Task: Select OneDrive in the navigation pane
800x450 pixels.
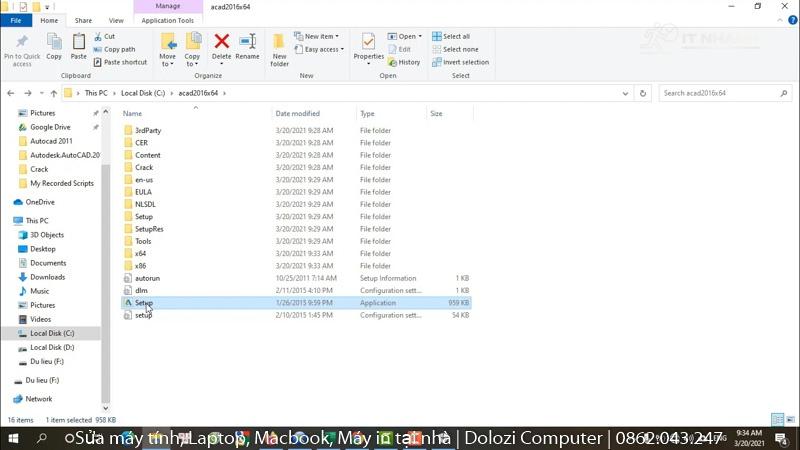Action: [40, 202]
